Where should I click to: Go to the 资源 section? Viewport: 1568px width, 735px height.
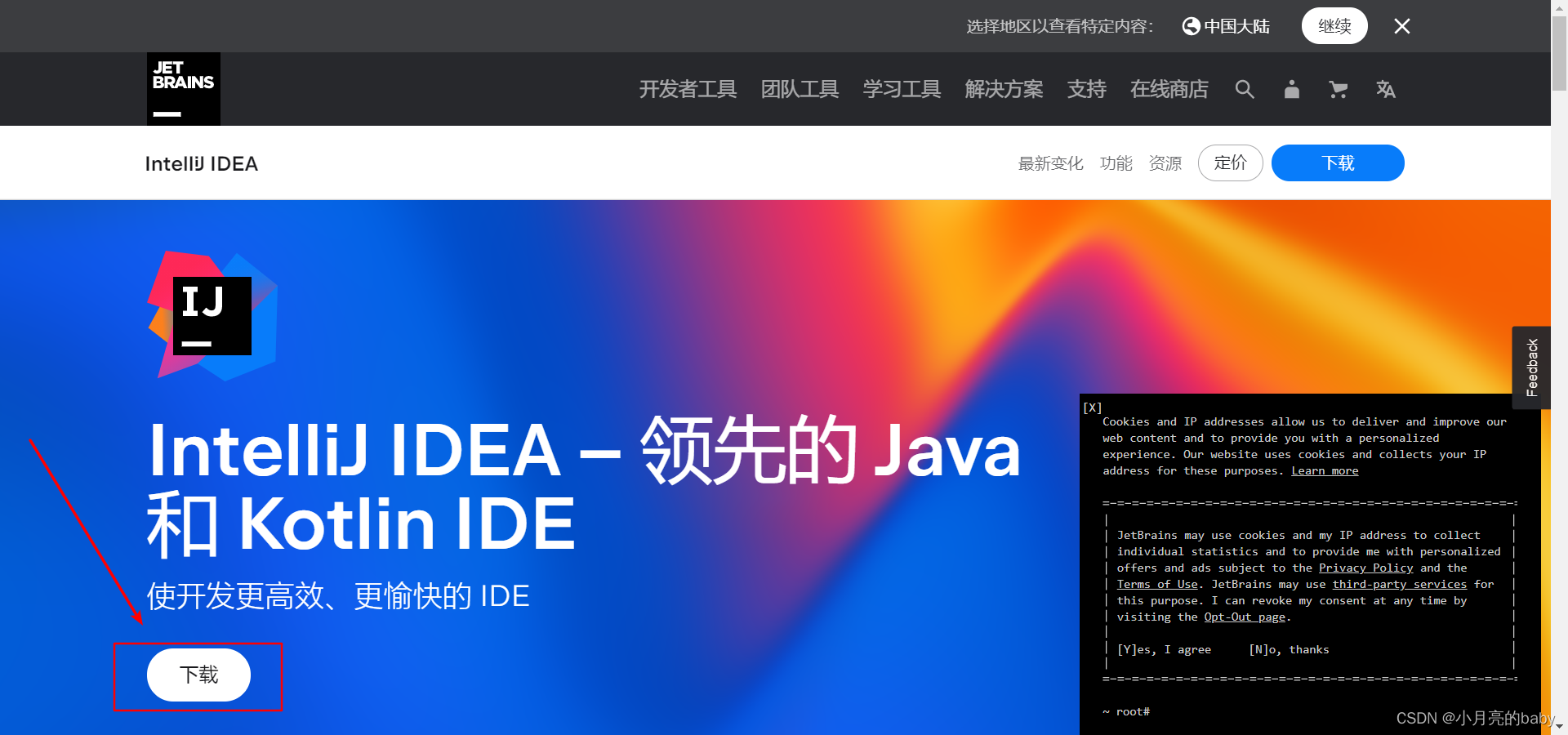tap(1165, 163)
